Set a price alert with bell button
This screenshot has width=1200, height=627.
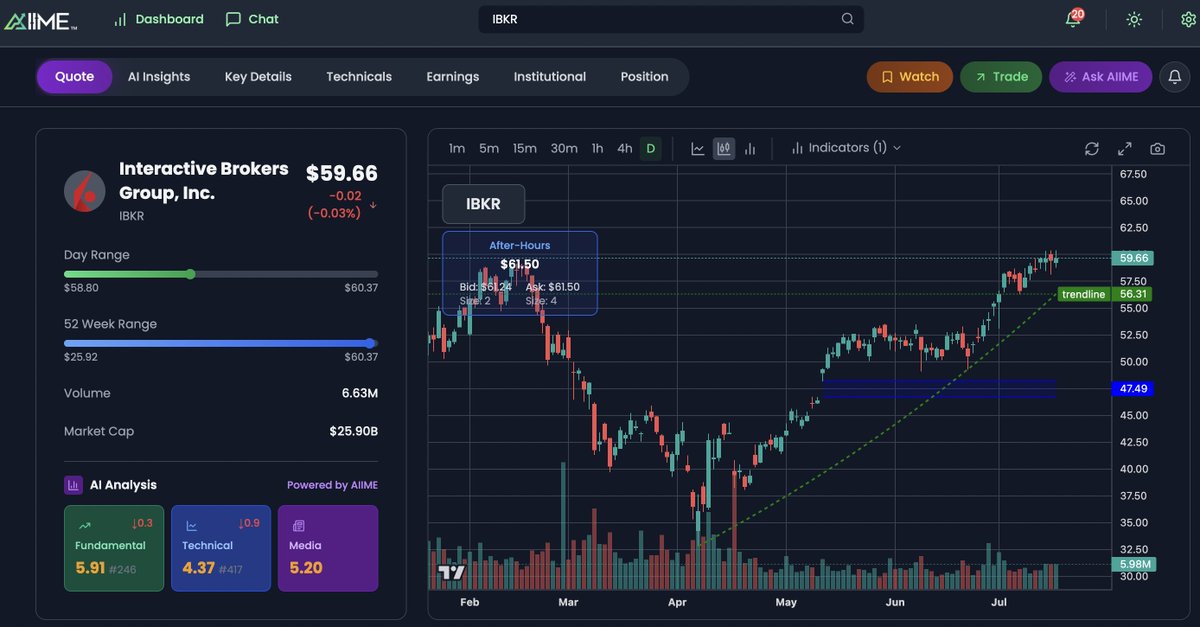coord(1175,77)
